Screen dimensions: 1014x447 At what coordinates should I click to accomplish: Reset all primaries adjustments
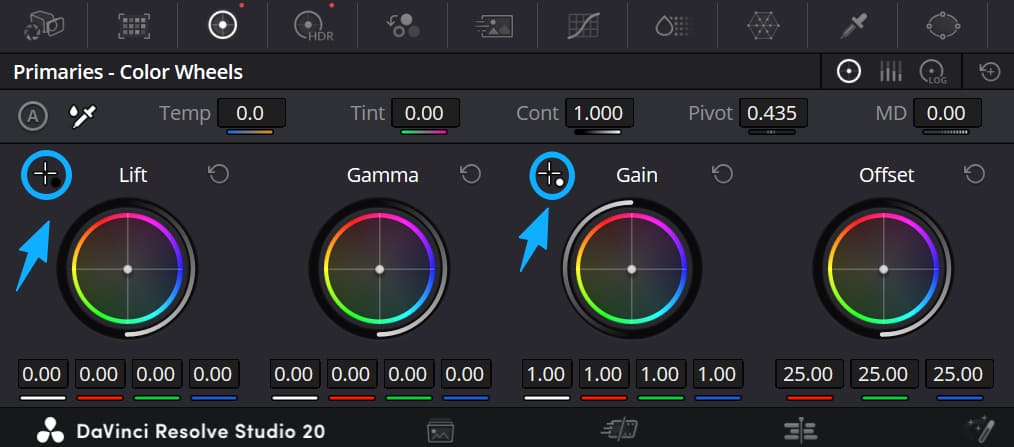(990, 72)
